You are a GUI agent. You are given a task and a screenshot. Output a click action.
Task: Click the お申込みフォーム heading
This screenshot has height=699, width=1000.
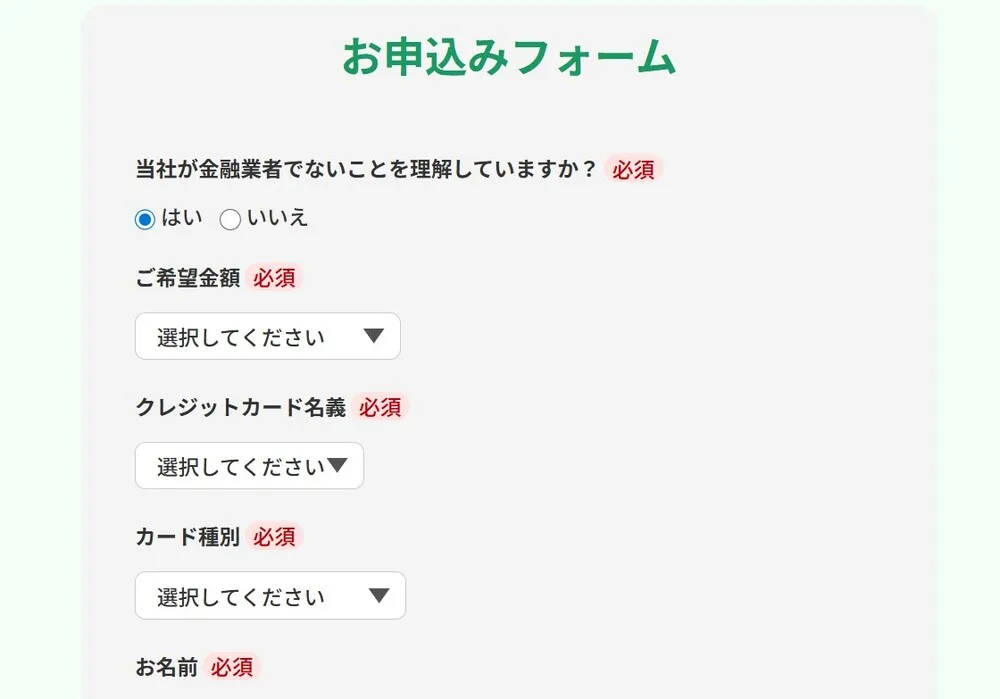(x=509, y=57)
